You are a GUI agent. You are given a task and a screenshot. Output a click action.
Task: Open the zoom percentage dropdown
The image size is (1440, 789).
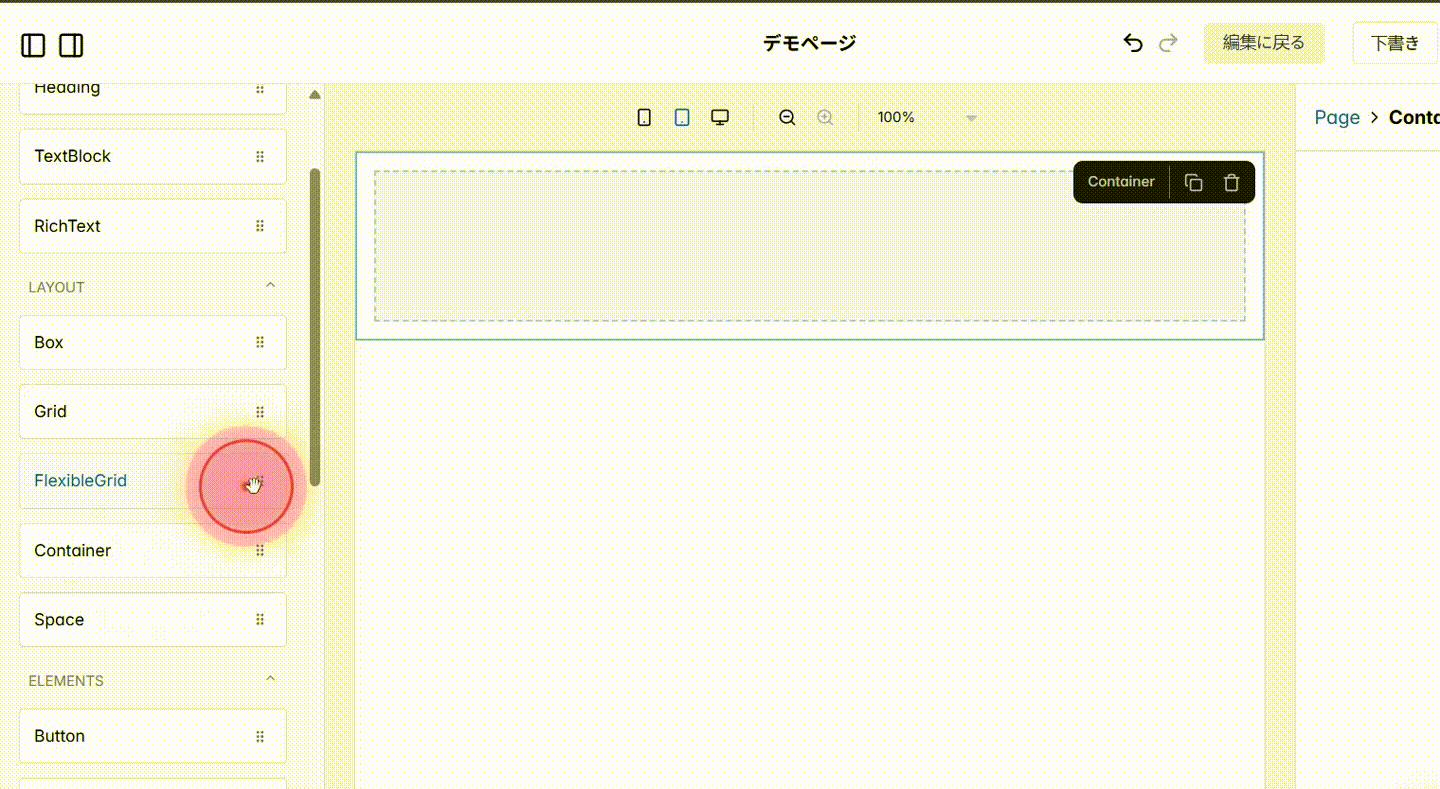tap(970, 117)
